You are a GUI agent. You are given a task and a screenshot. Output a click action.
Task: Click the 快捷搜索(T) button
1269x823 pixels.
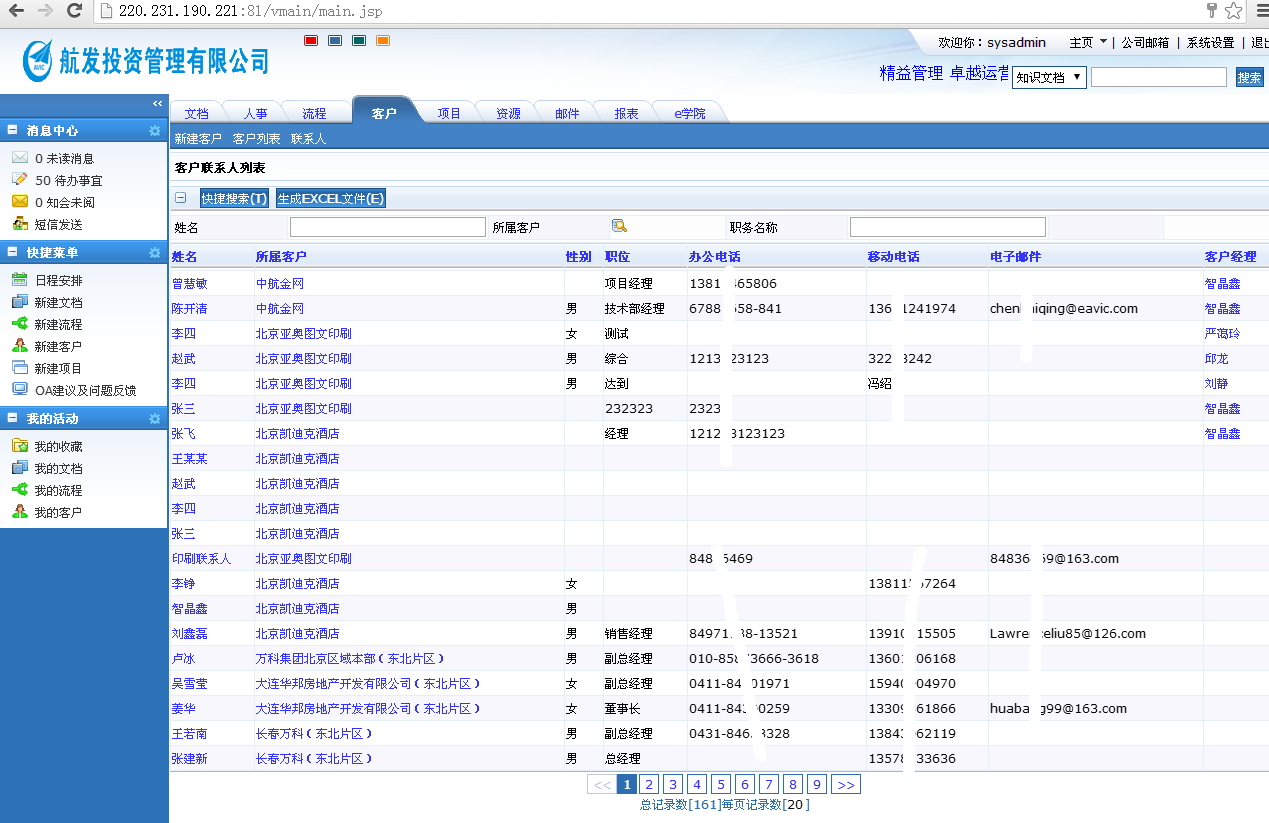point(234,198)
